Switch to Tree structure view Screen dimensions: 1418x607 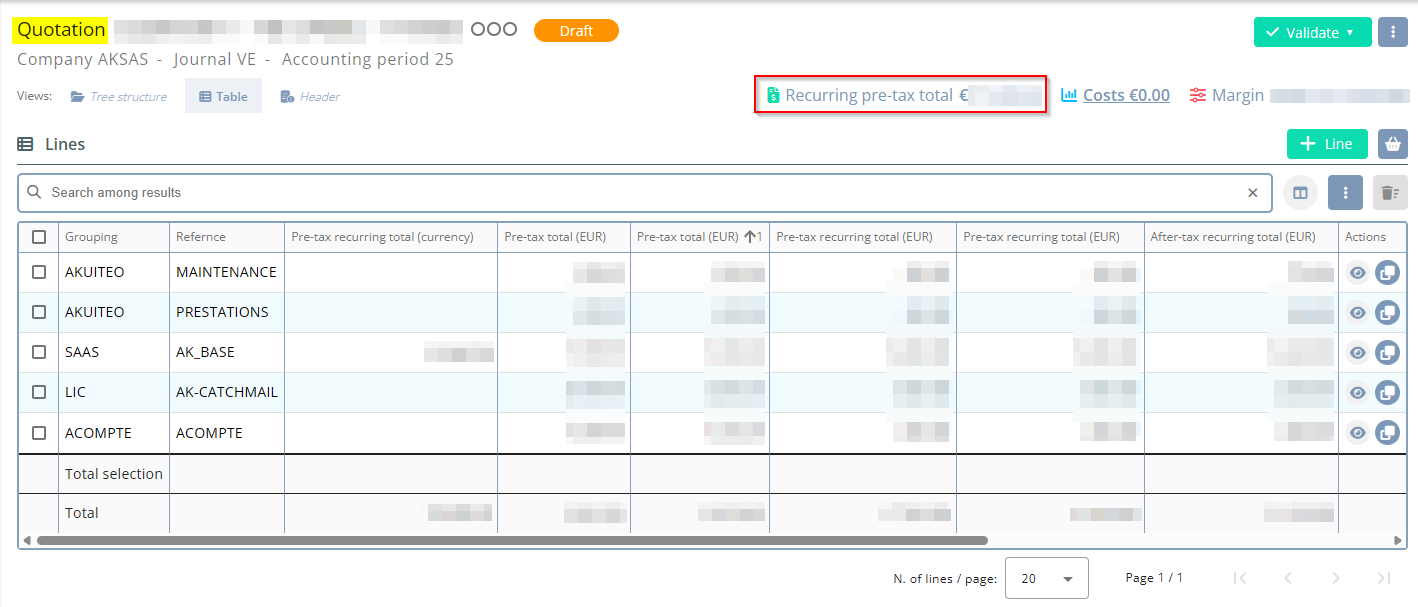(x=119, y=97)
